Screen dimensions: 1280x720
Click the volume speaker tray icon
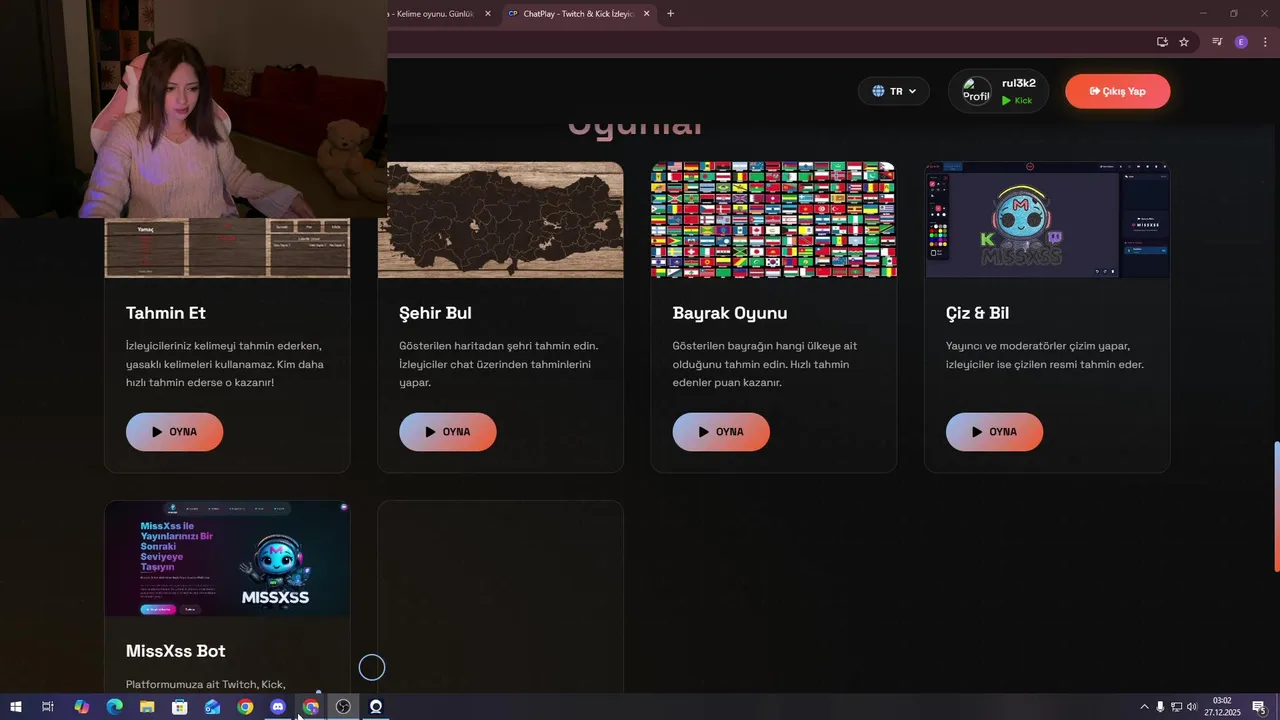coord(1192,707)
